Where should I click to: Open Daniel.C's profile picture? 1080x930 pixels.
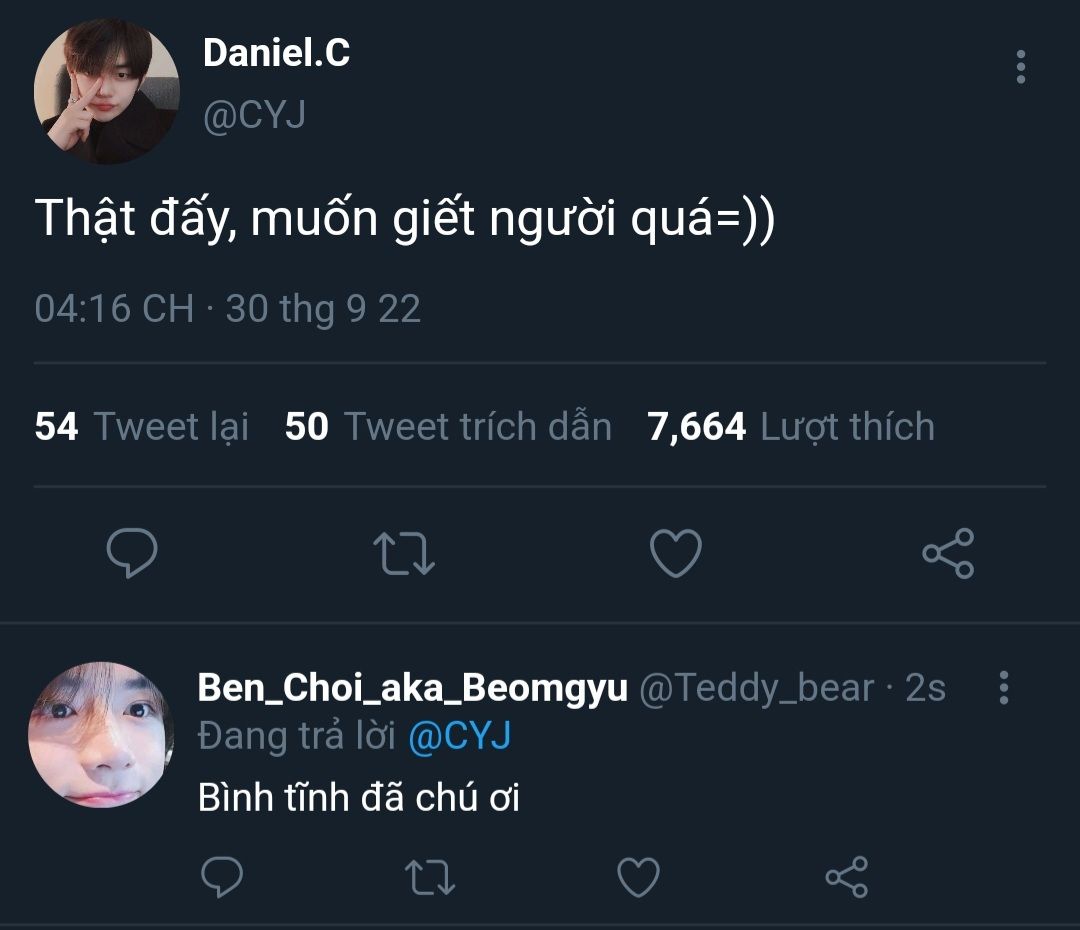[106, 91]
